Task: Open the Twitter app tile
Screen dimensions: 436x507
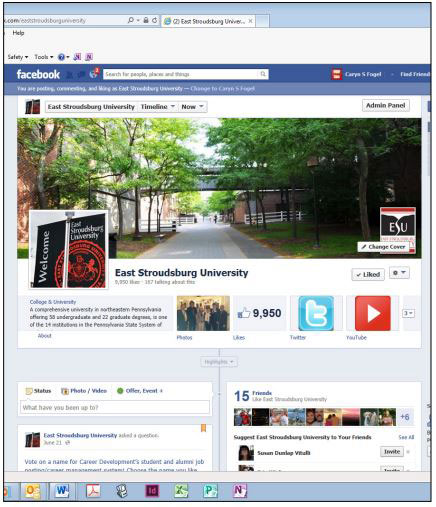Action: click(x=316, y=313)
